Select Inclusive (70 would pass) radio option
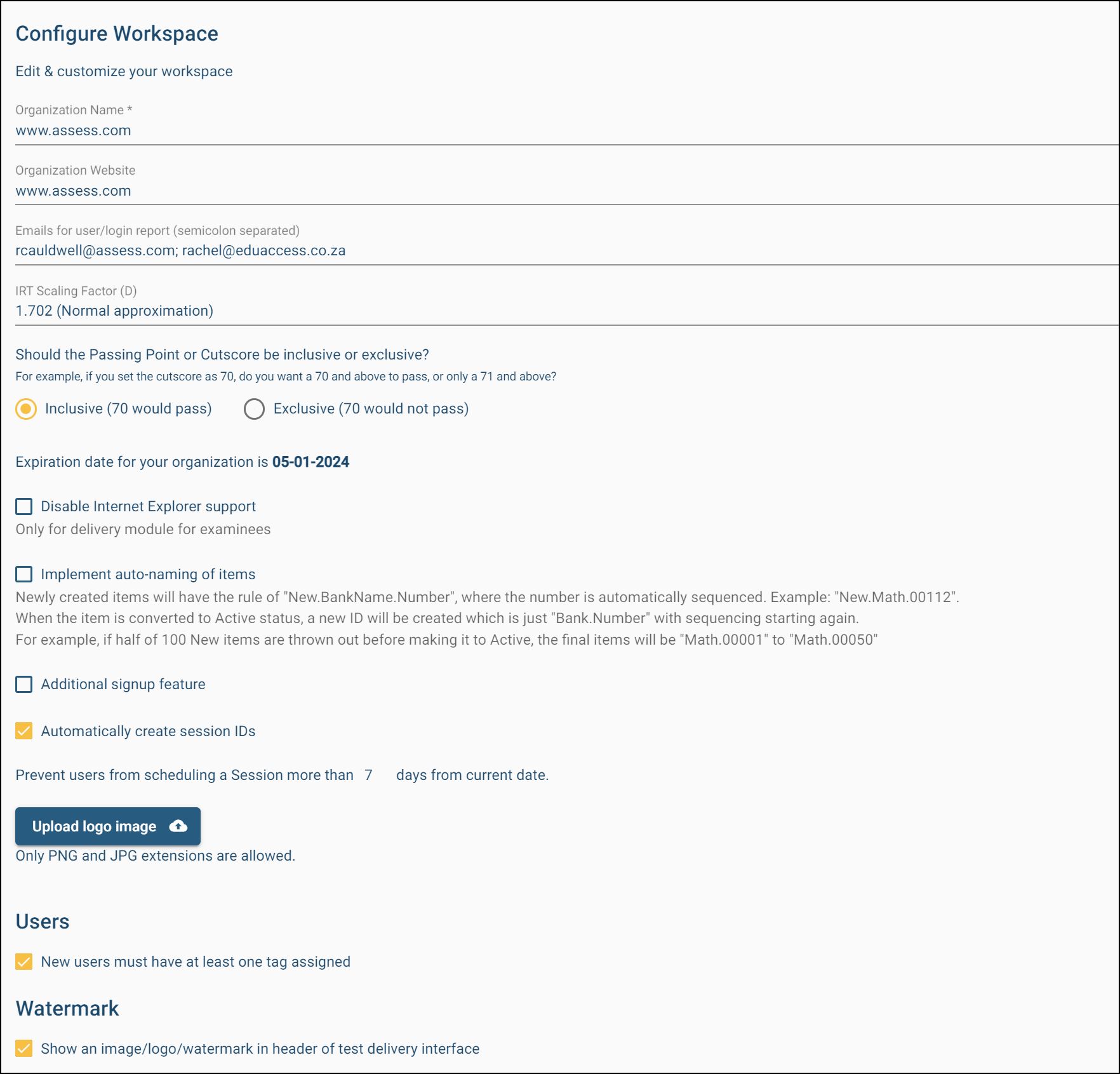Screen dimensions: 1120x1074 (x=26, y=409)
